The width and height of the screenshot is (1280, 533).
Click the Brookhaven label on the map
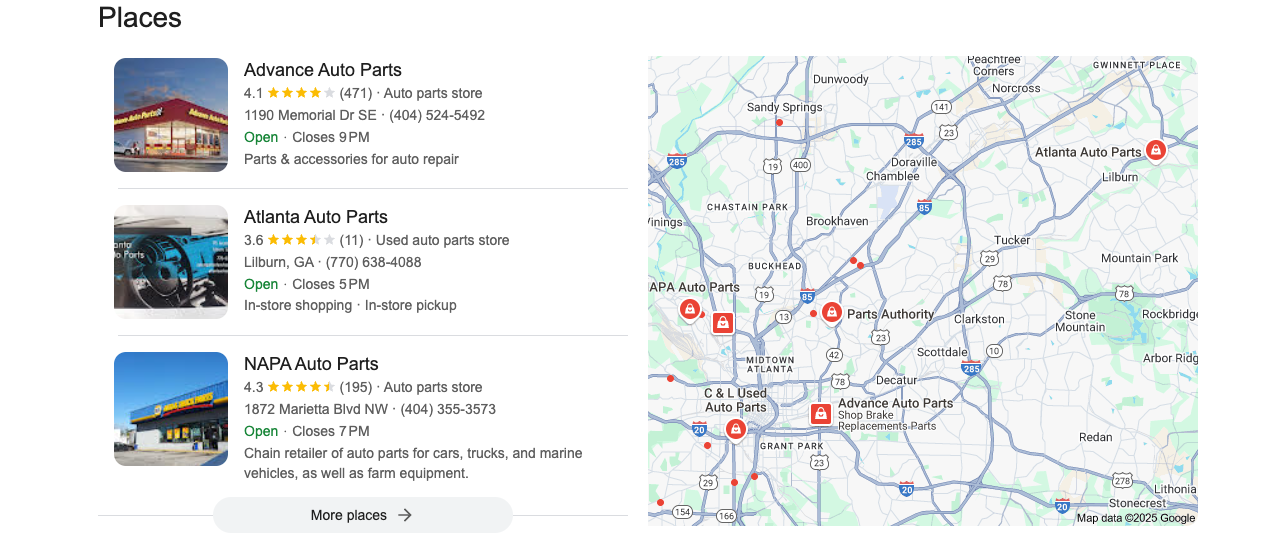coord(837,221)
